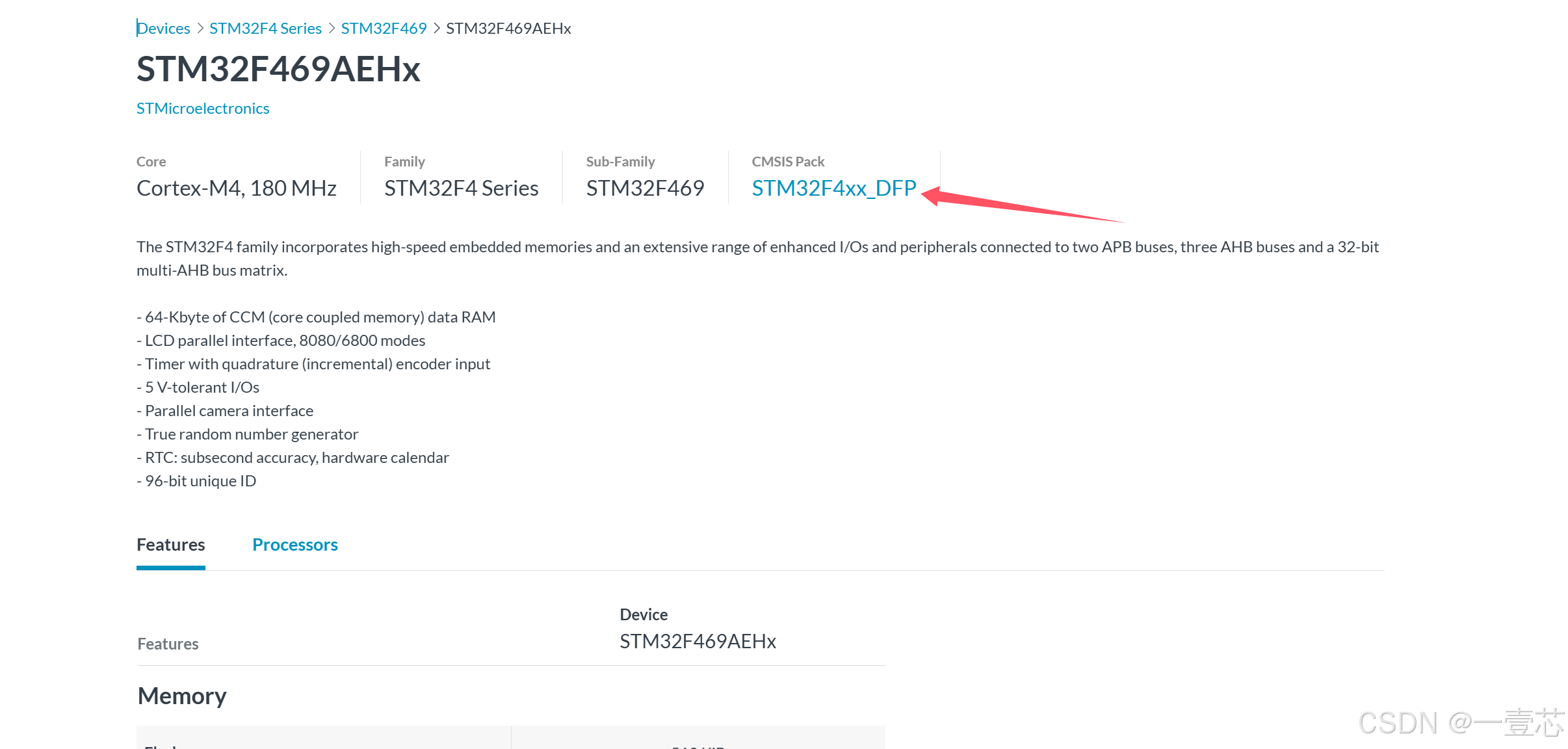The width and height of the screenshot is (1568, 749).
Task: Click the STM32F469 sub-family value
Action: pyautogui.click(x=645, y=188)
